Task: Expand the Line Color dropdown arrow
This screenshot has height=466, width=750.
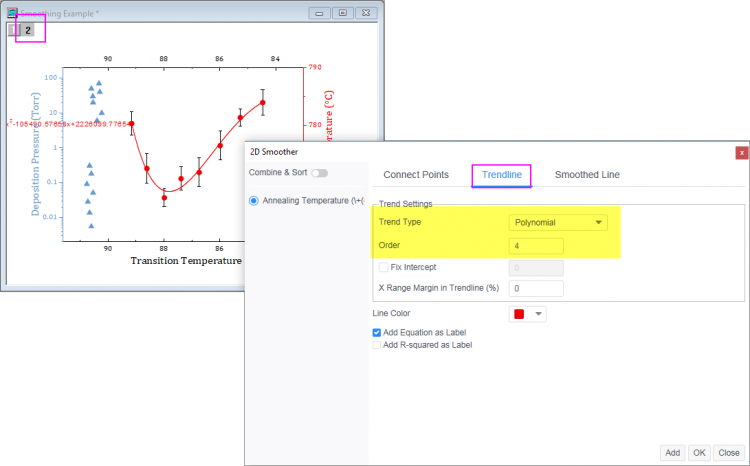Action: tap(539, 314)
